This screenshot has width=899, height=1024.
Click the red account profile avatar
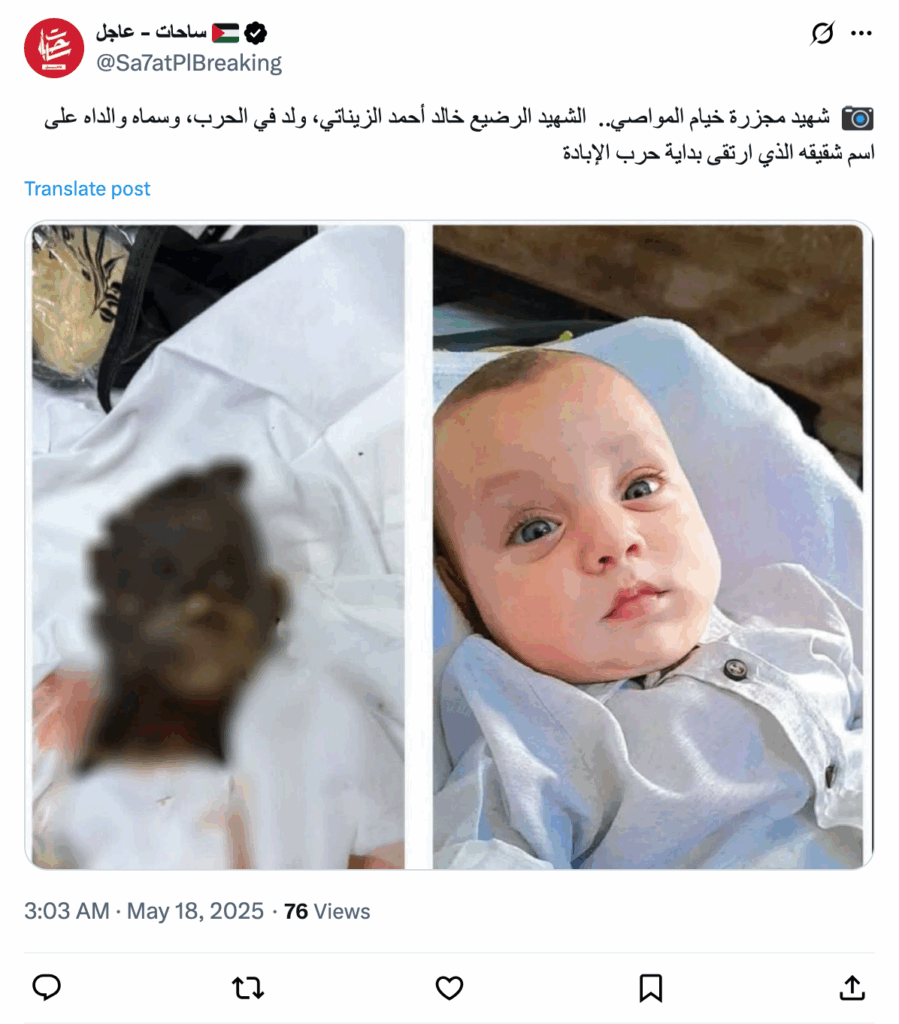(x=54, y=48)
